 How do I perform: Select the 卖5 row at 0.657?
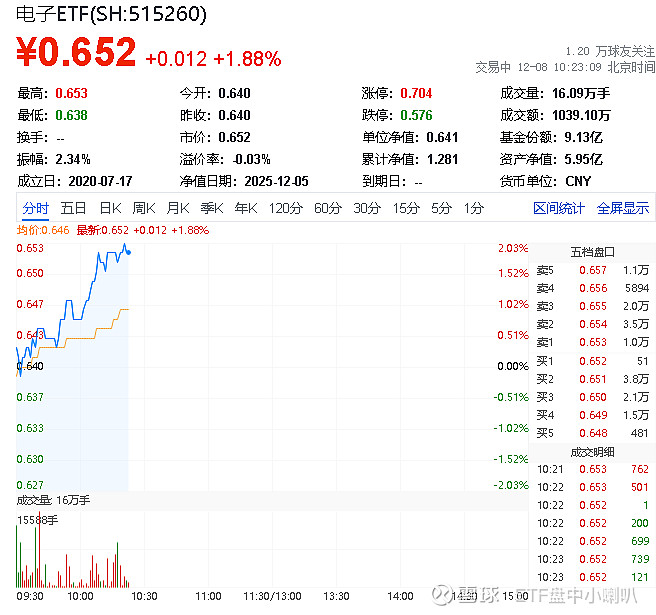coord(592,270)
